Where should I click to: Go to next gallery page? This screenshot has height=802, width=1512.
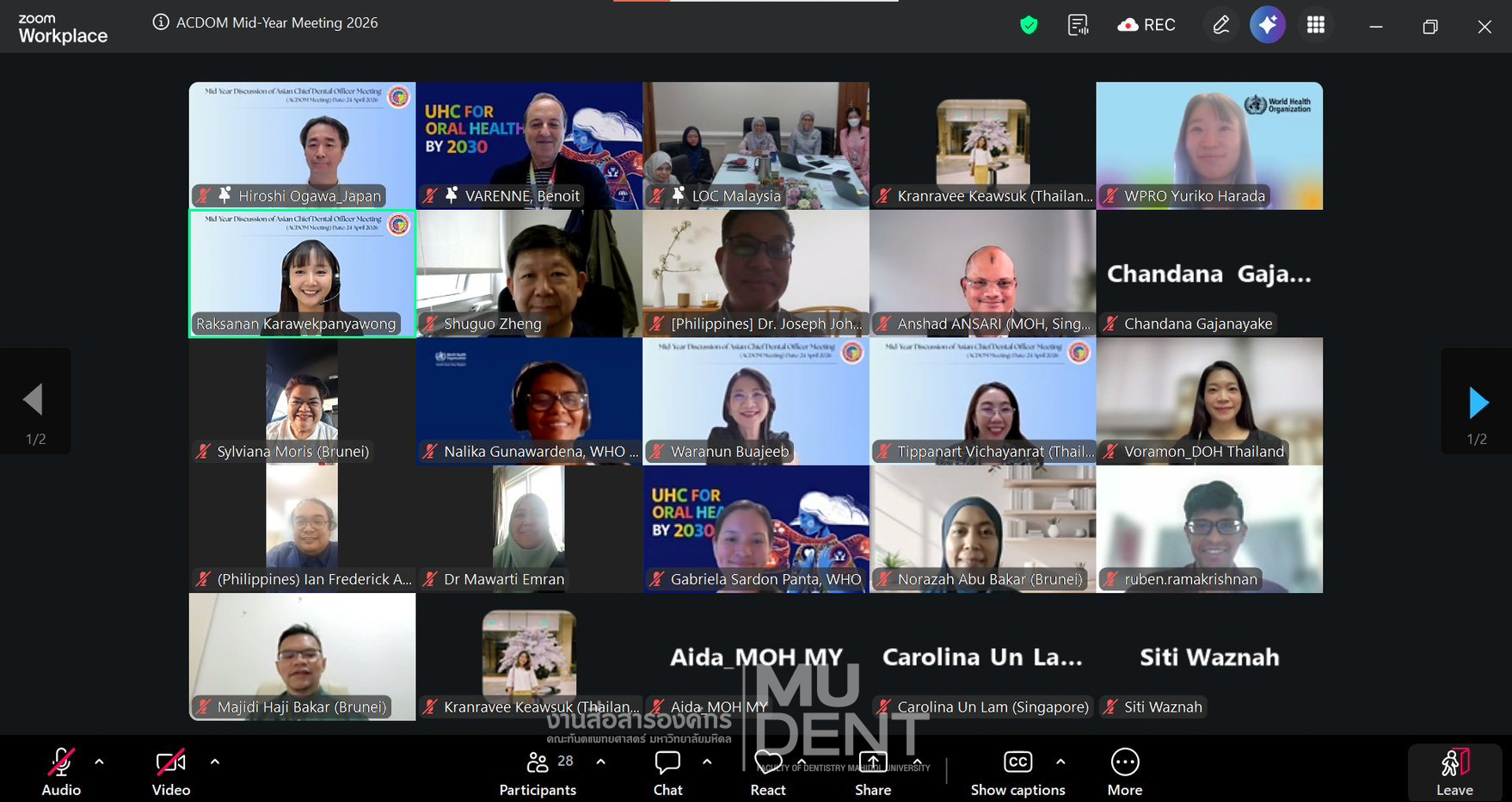point(1477,402)
